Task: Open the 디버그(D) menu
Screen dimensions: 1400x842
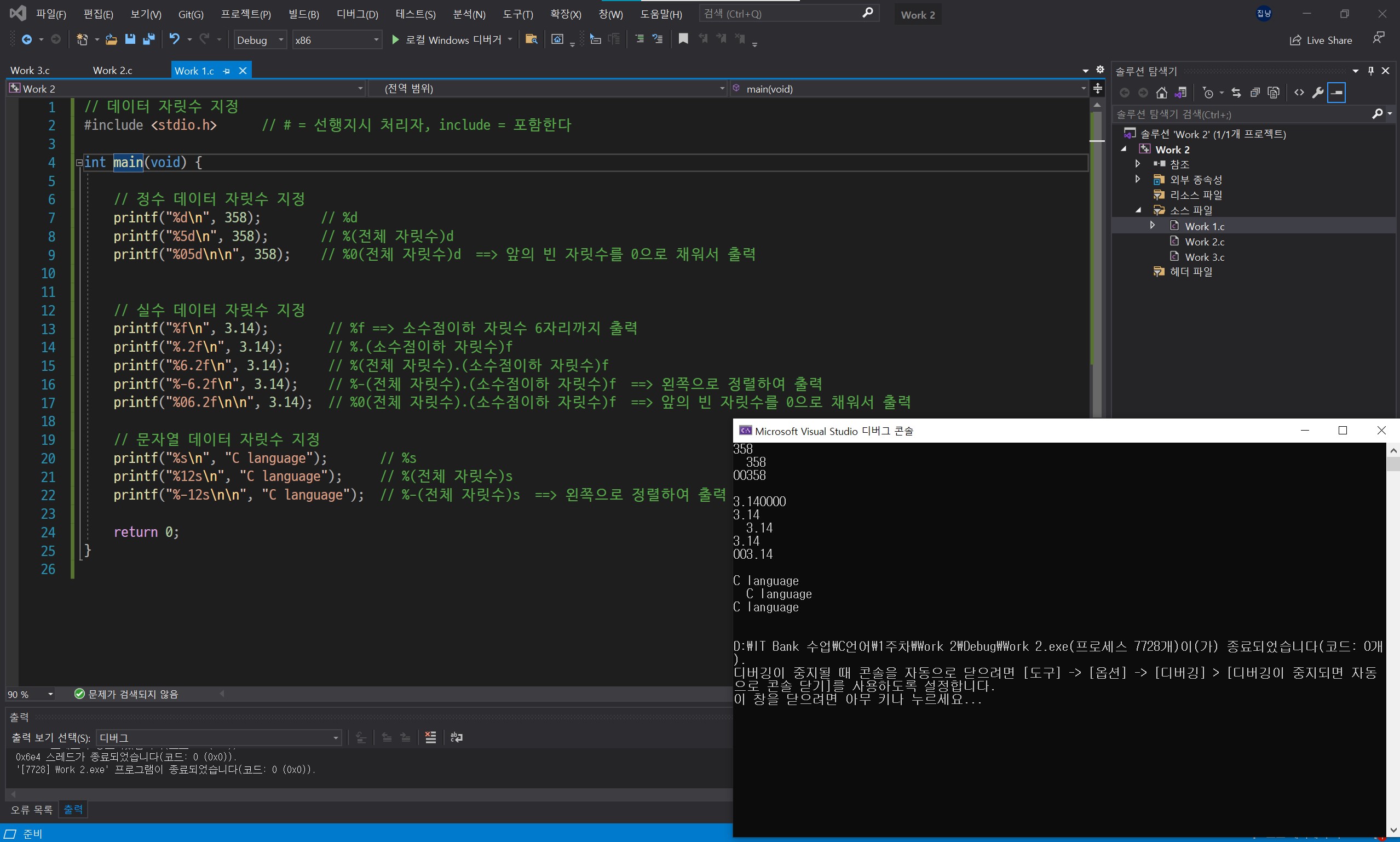Action: (357, 14)
